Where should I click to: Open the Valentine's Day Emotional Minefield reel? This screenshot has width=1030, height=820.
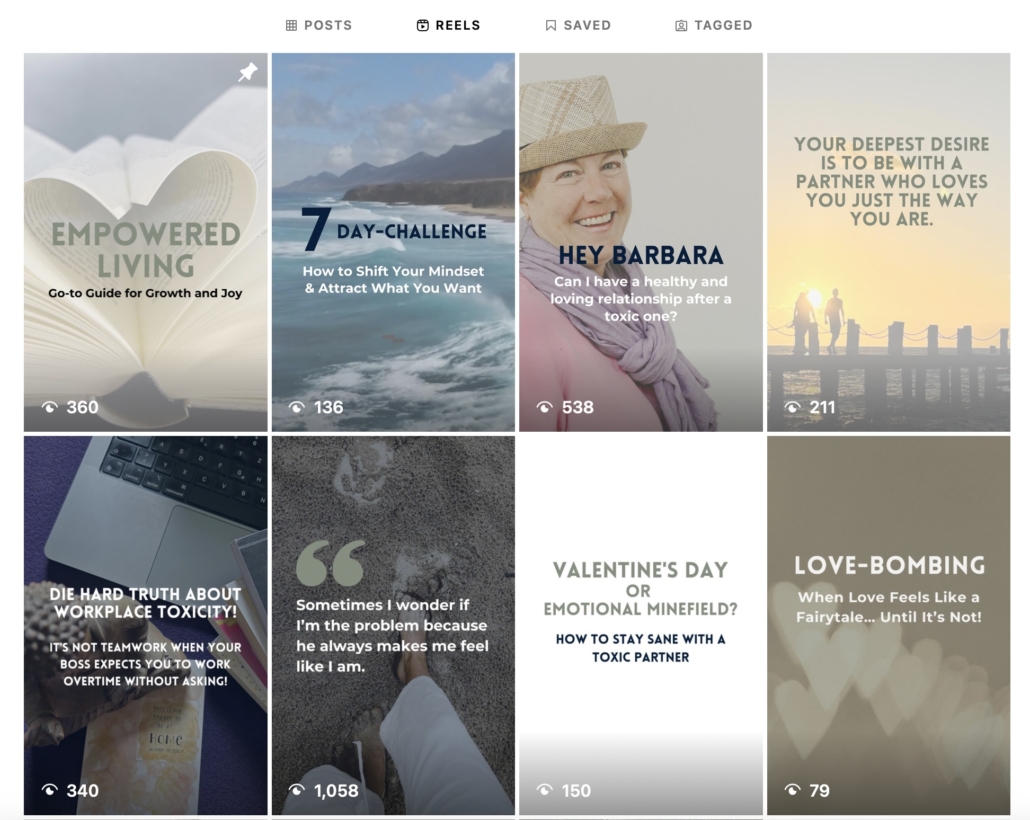click(641, 626)
